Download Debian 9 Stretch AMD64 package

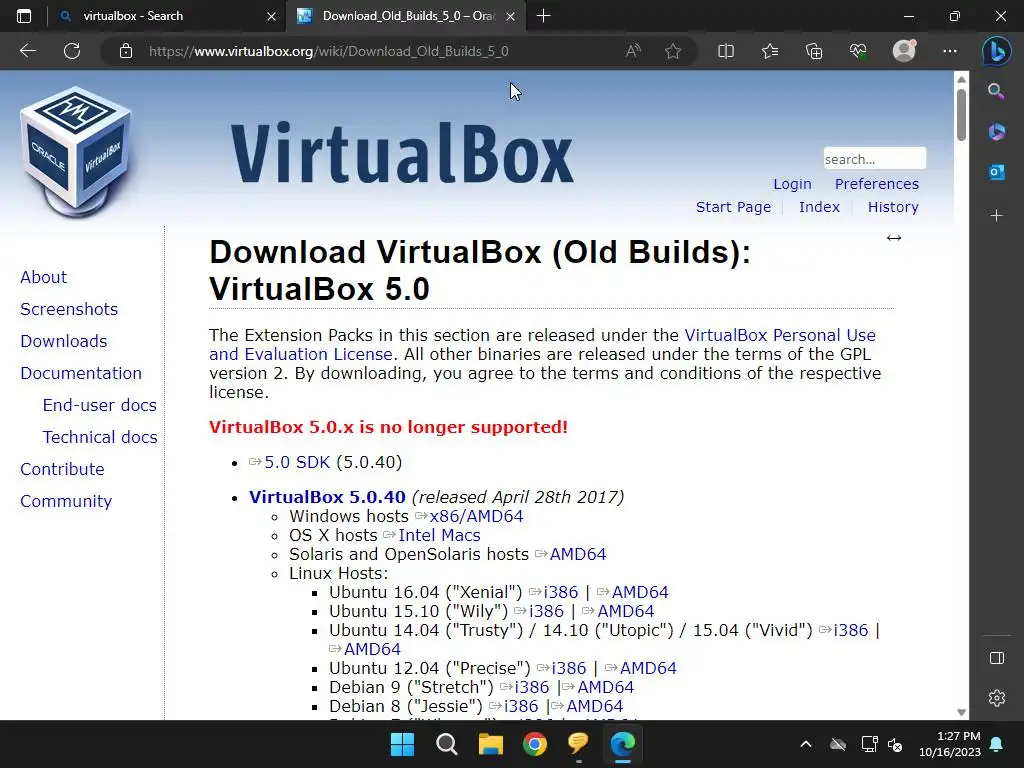pos(605,687)
